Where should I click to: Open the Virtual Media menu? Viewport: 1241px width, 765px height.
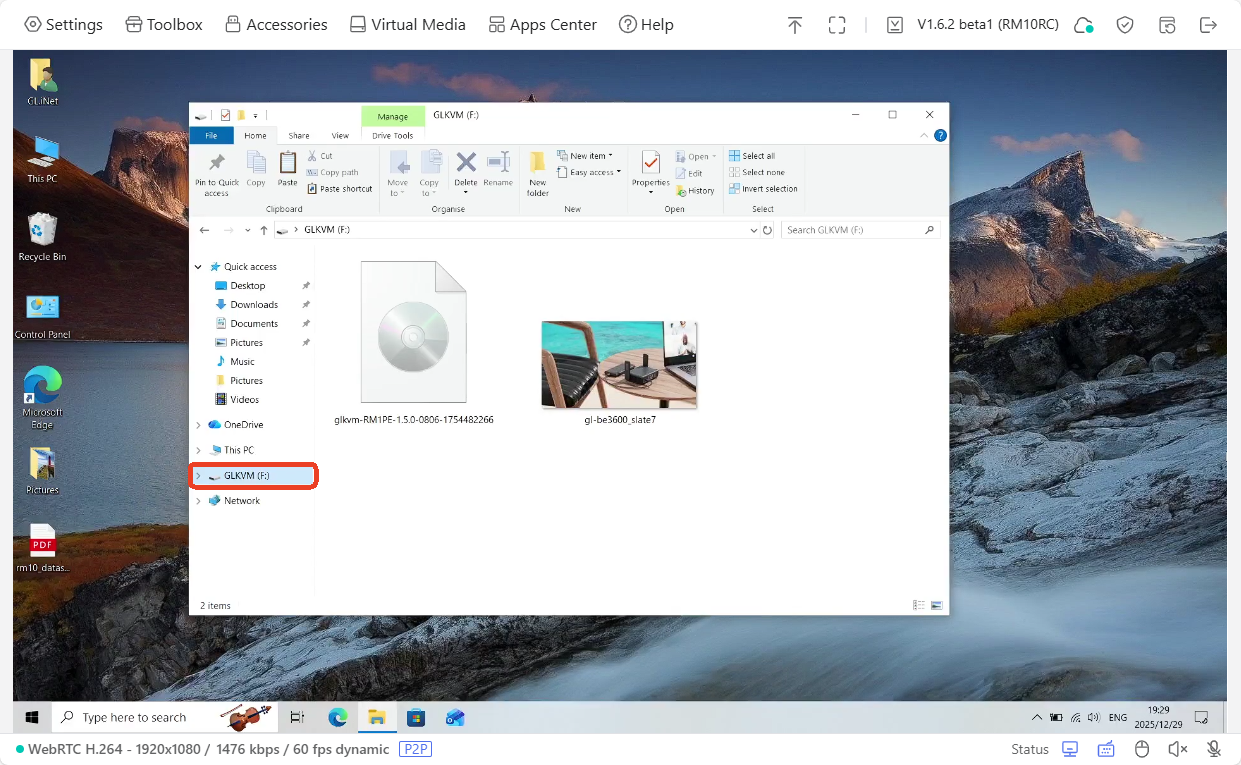407,25
